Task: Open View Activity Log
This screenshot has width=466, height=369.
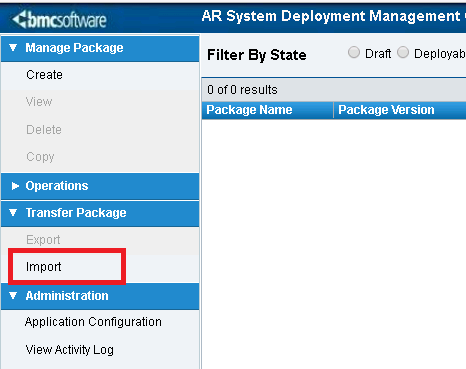Action: pos(70,350)
